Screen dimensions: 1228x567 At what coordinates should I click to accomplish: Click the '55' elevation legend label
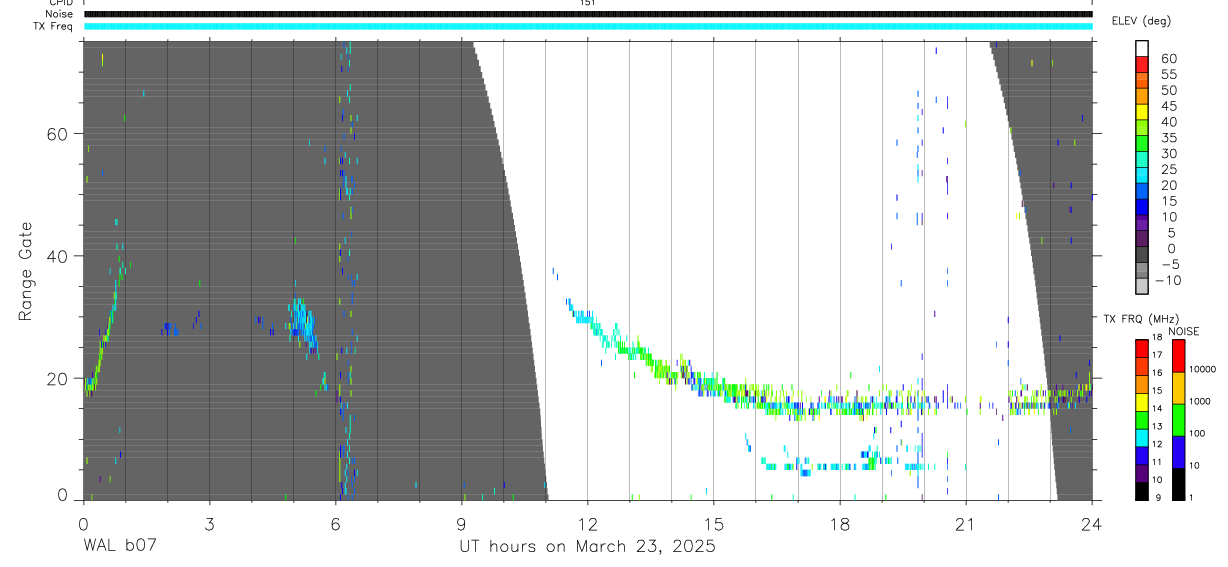point(1167,74)
